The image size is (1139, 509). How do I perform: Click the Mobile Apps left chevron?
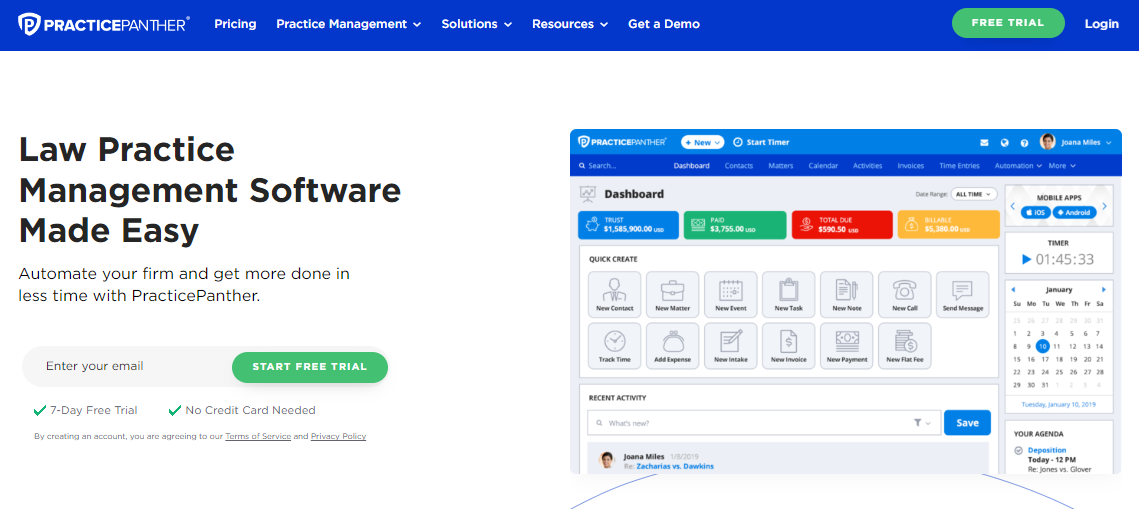pyautogui.click(x=1013, y=207)
